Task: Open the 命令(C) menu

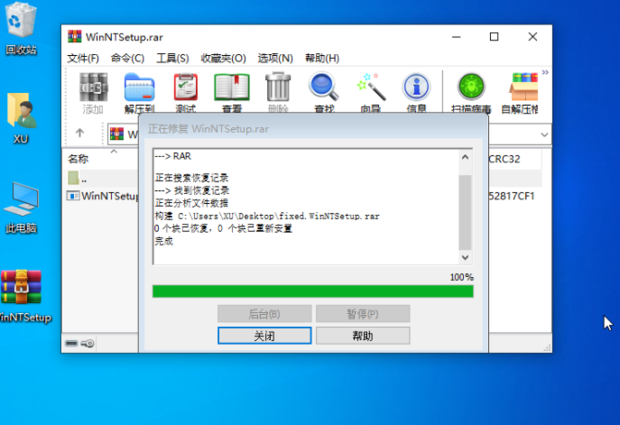Action: tap(127, 58)
